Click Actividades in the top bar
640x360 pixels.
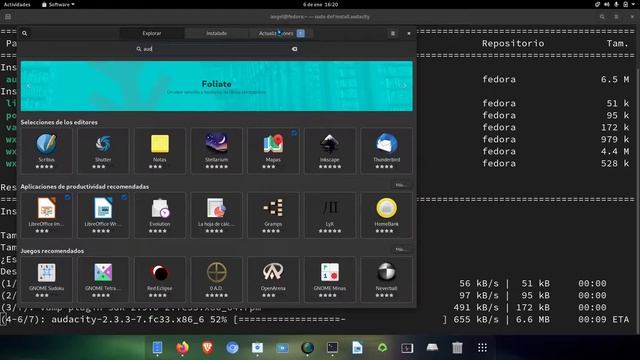tap(17, 4)
